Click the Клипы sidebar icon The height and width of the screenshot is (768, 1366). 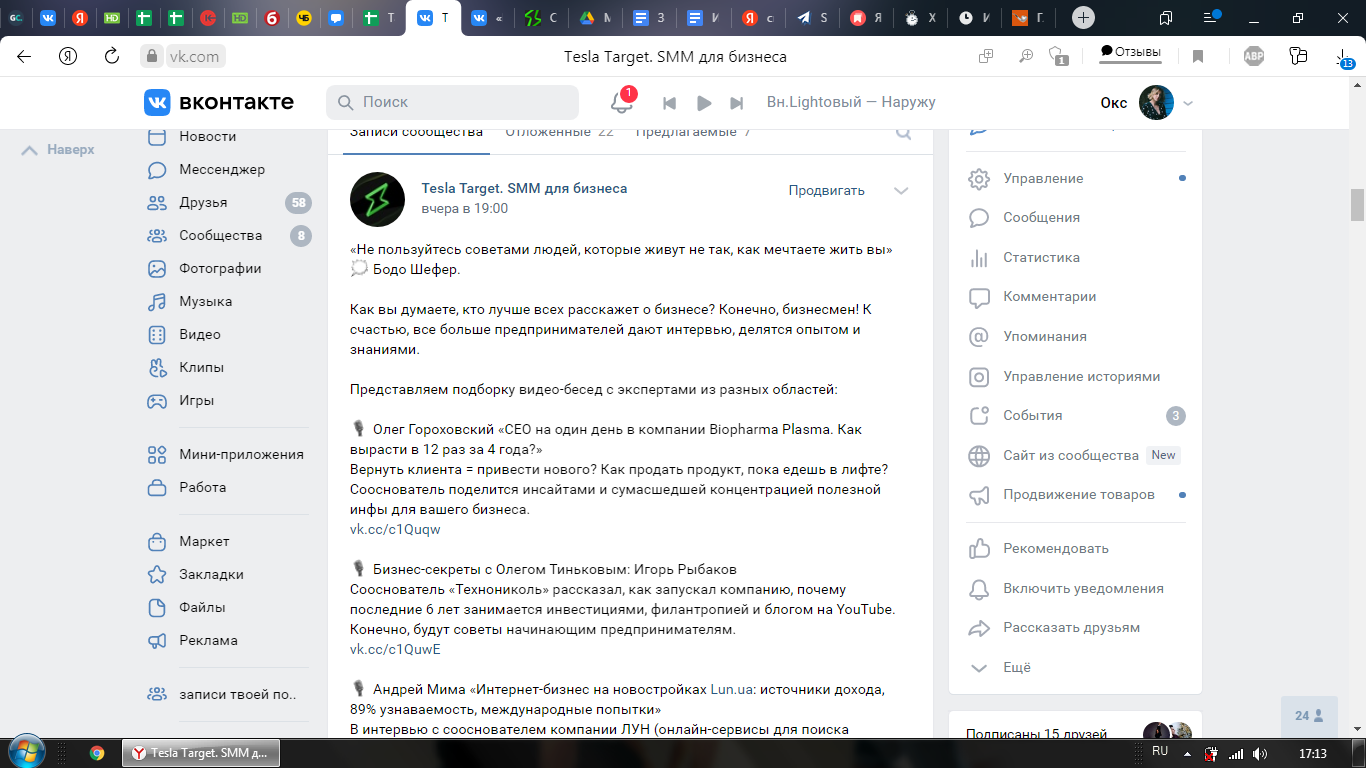coord(157,367)
